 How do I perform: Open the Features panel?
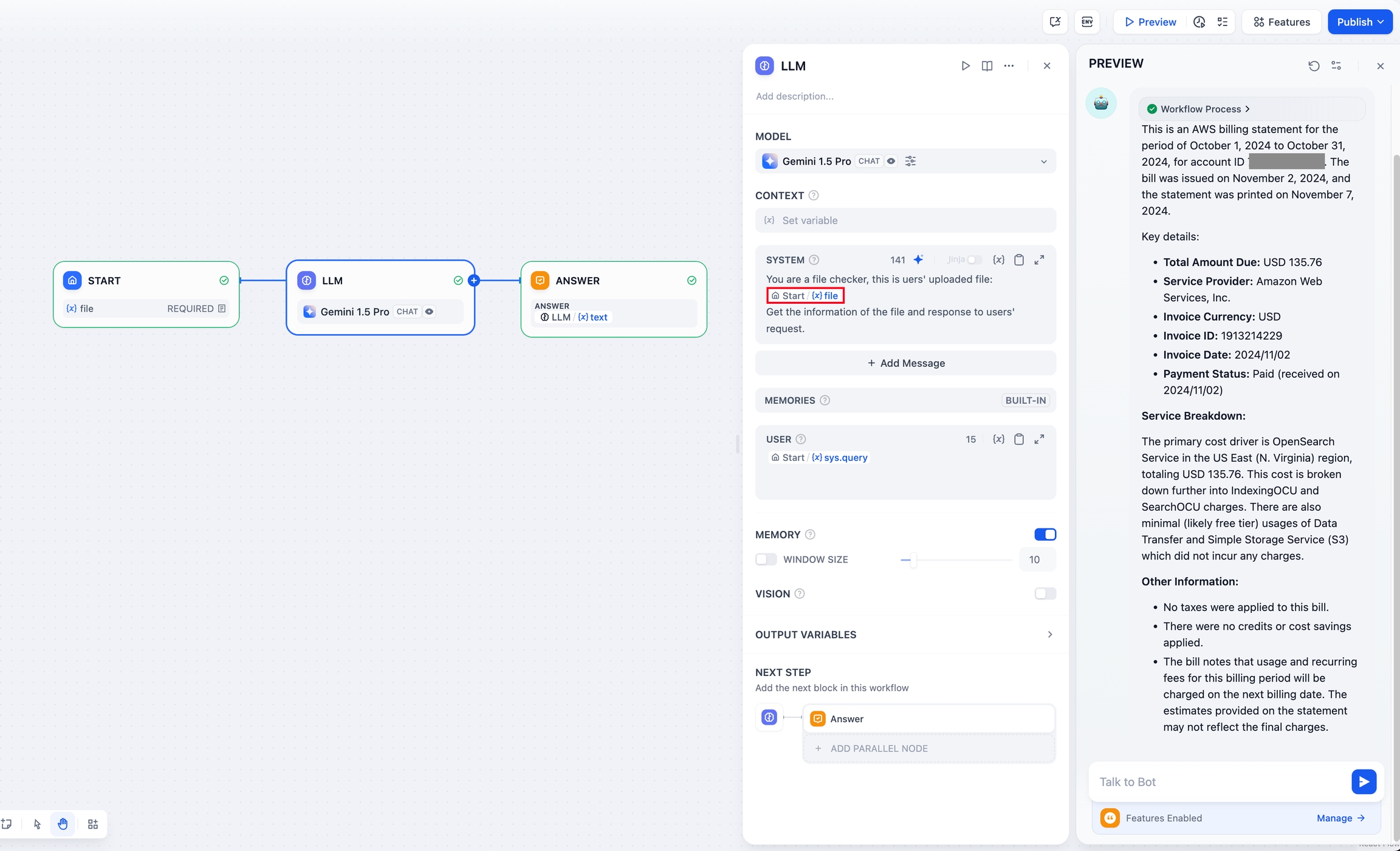coord(1282,22)
